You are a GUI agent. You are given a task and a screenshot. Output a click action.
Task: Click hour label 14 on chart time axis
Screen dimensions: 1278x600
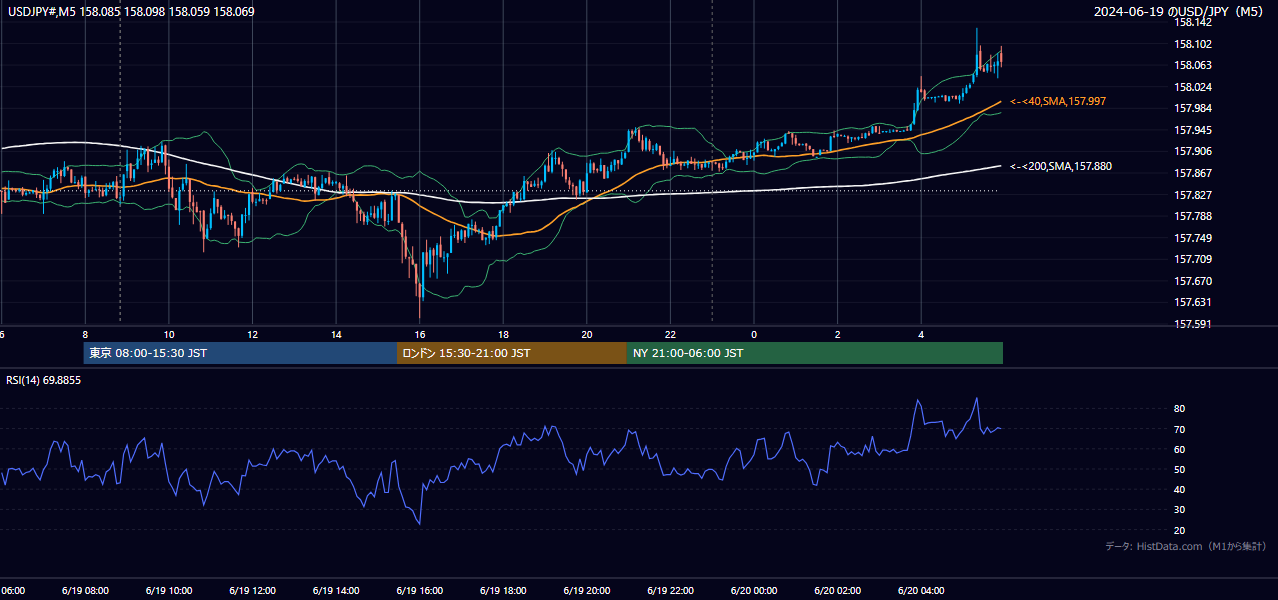click(x=336, y=334)
